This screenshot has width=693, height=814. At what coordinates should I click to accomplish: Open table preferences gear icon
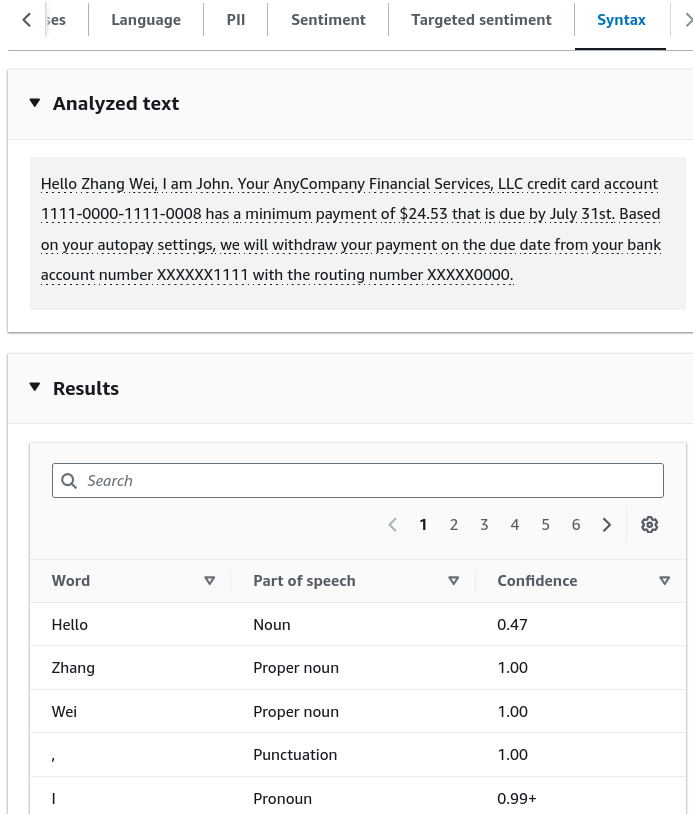coord(649,525)
